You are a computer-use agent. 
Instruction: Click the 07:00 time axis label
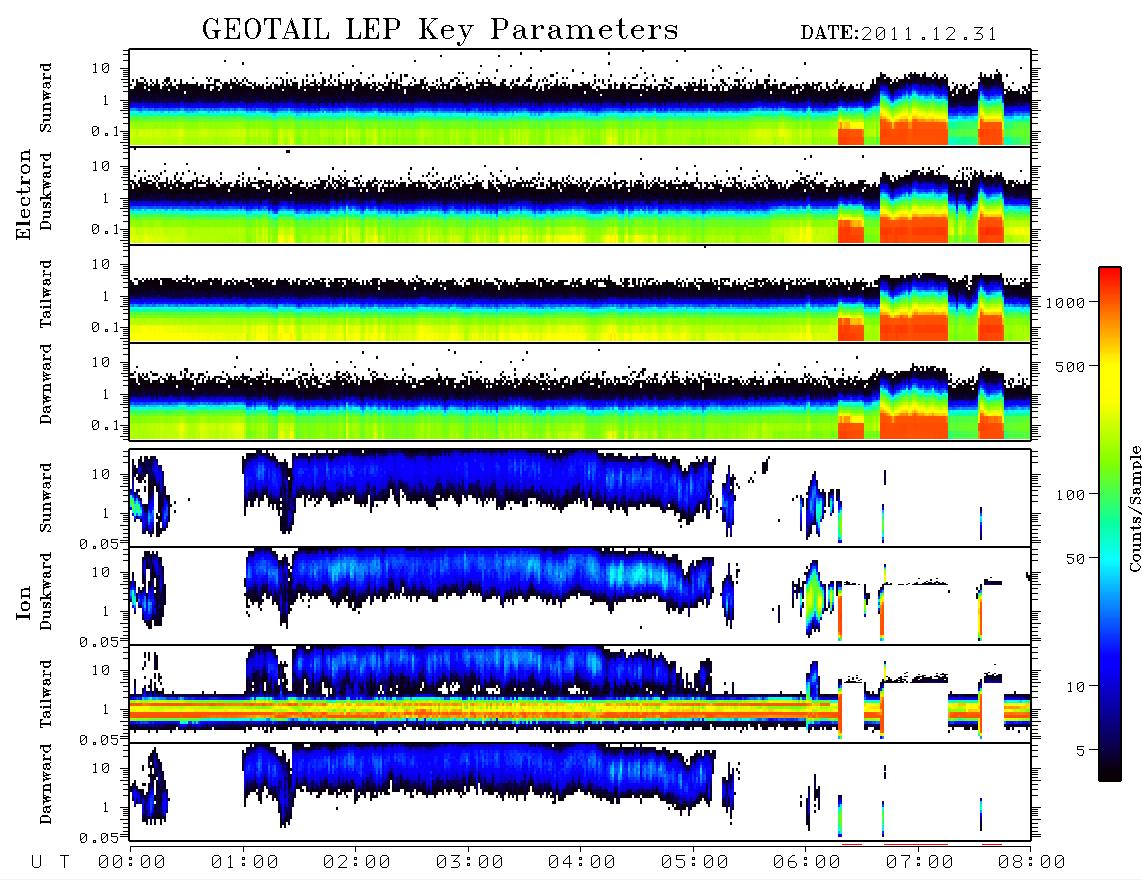919,862
